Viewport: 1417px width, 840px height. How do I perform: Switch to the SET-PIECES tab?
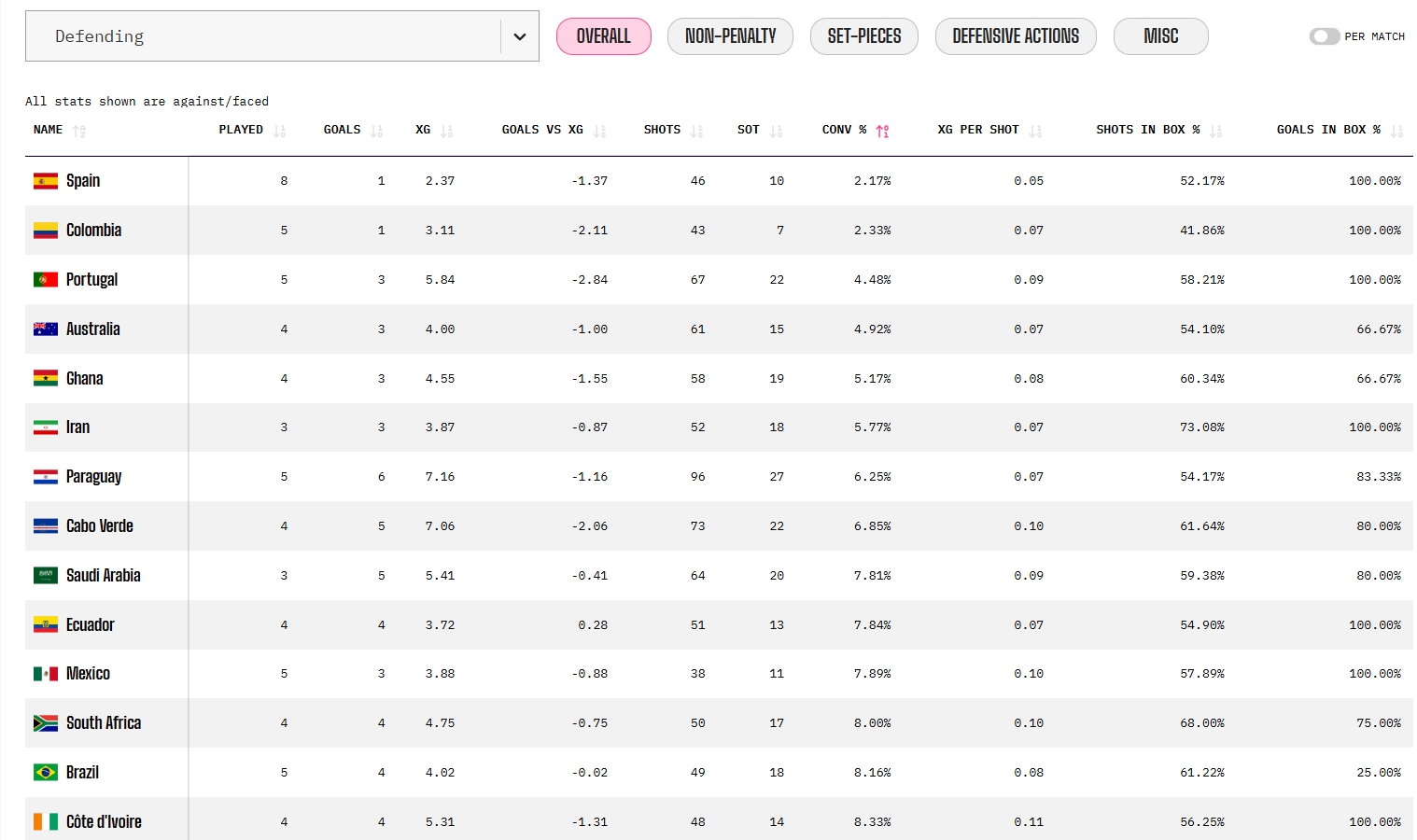864,36
